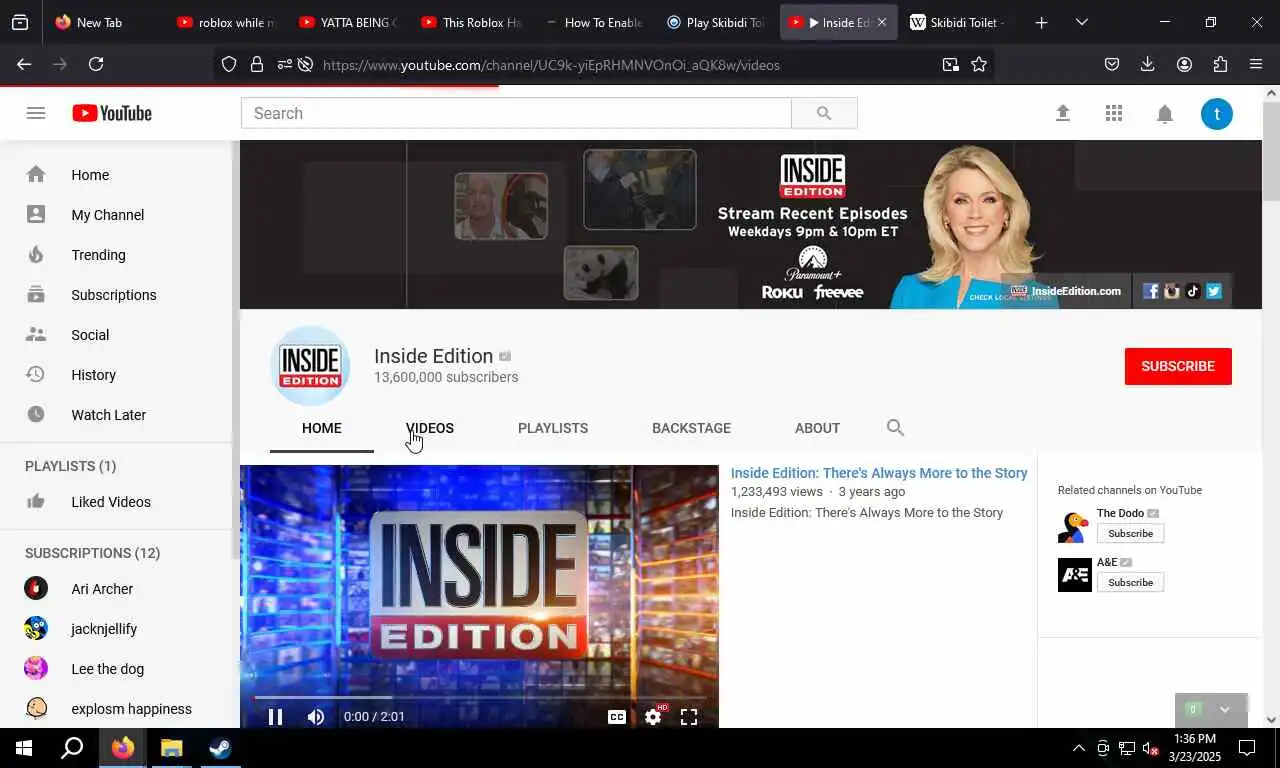
Task: Open new tab with plus button
Action: tap(1041, 22)
